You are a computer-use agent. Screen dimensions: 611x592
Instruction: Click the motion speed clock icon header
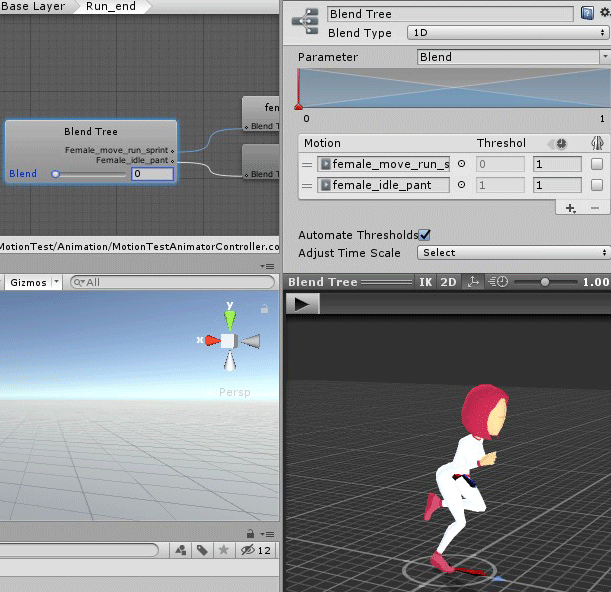click(x=561, y=144)
